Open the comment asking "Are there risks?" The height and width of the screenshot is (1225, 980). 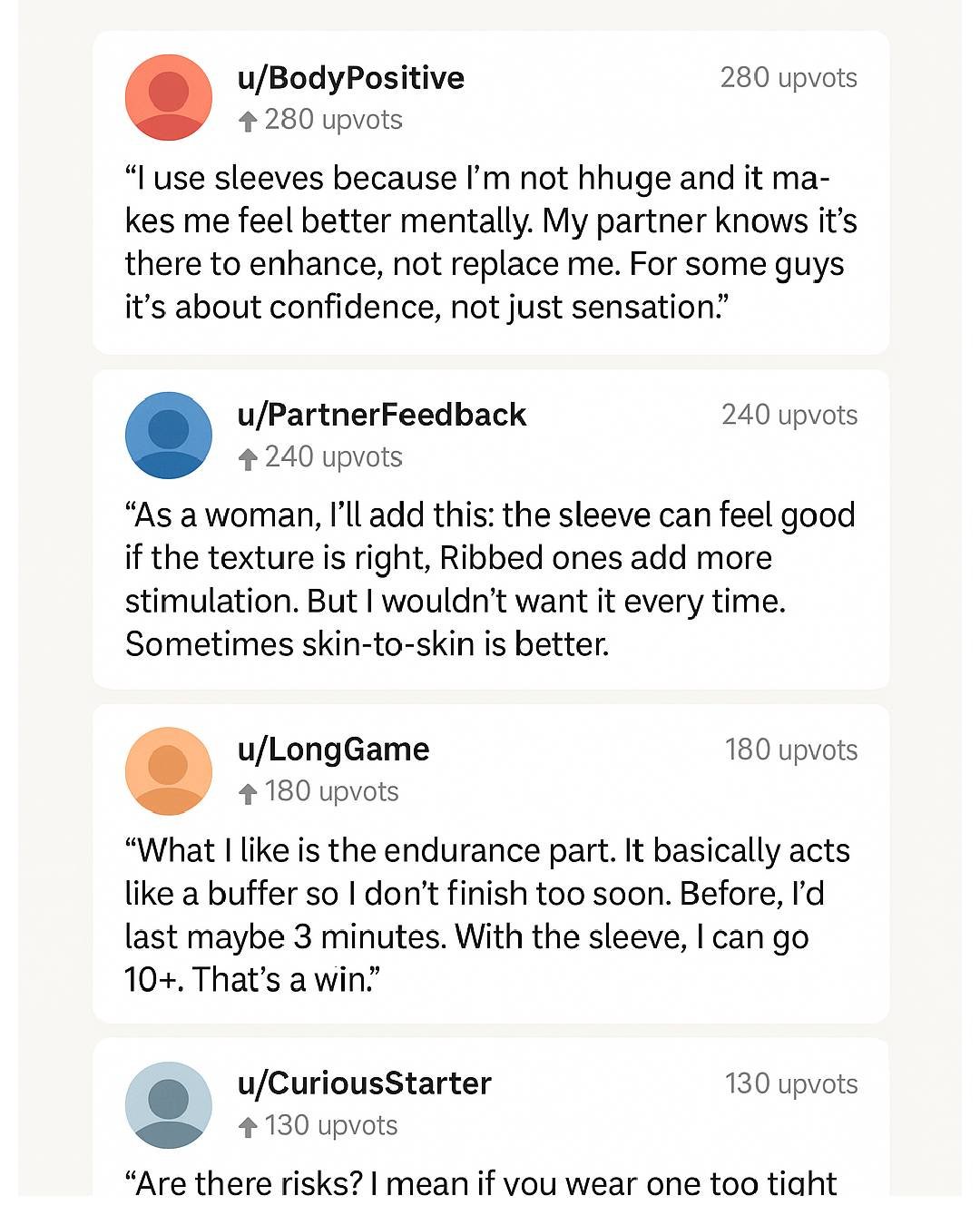click(481, 1182)
